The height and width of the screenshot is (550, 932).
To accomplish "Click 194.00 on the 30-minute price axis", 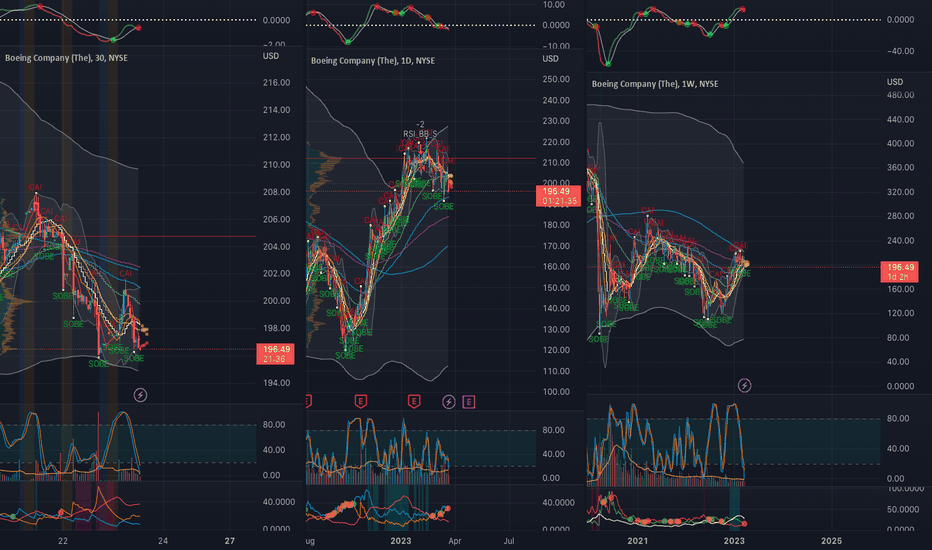I will (276, 383).
